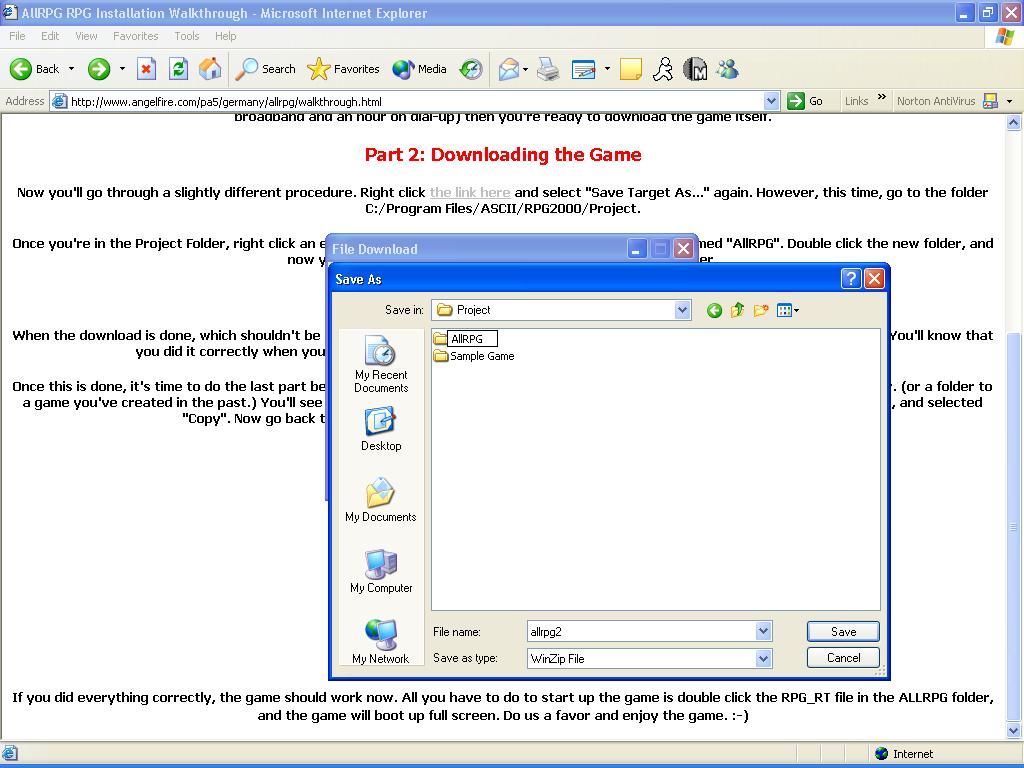Go to the Home page icon
The width and height of the screenshot is (1024, 768).
click(x=210, y=69)
